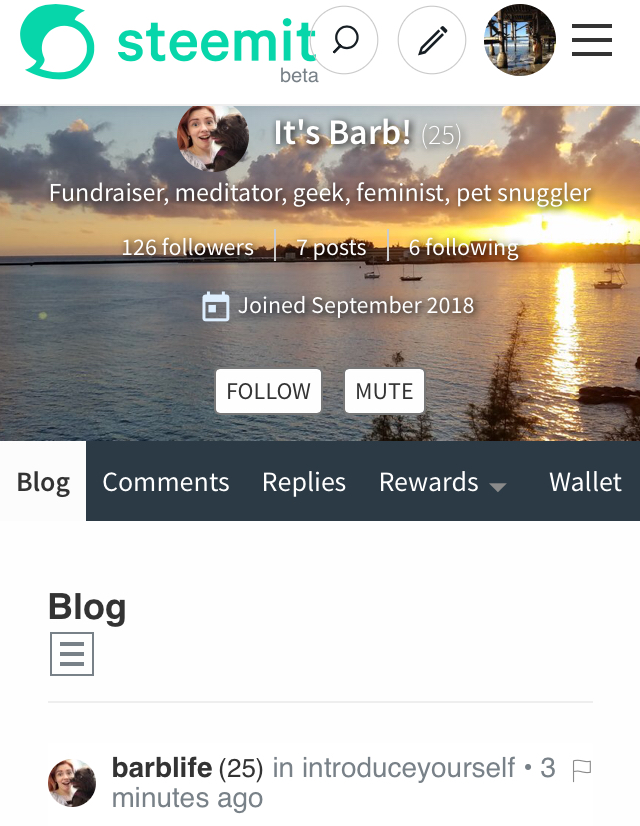Click the Steemit speech-bubble logo icon

57,42
